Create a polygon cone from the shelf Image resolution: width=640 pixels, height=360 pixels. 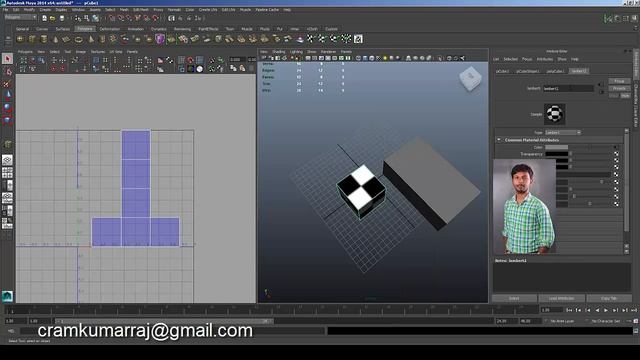[56, 39]
